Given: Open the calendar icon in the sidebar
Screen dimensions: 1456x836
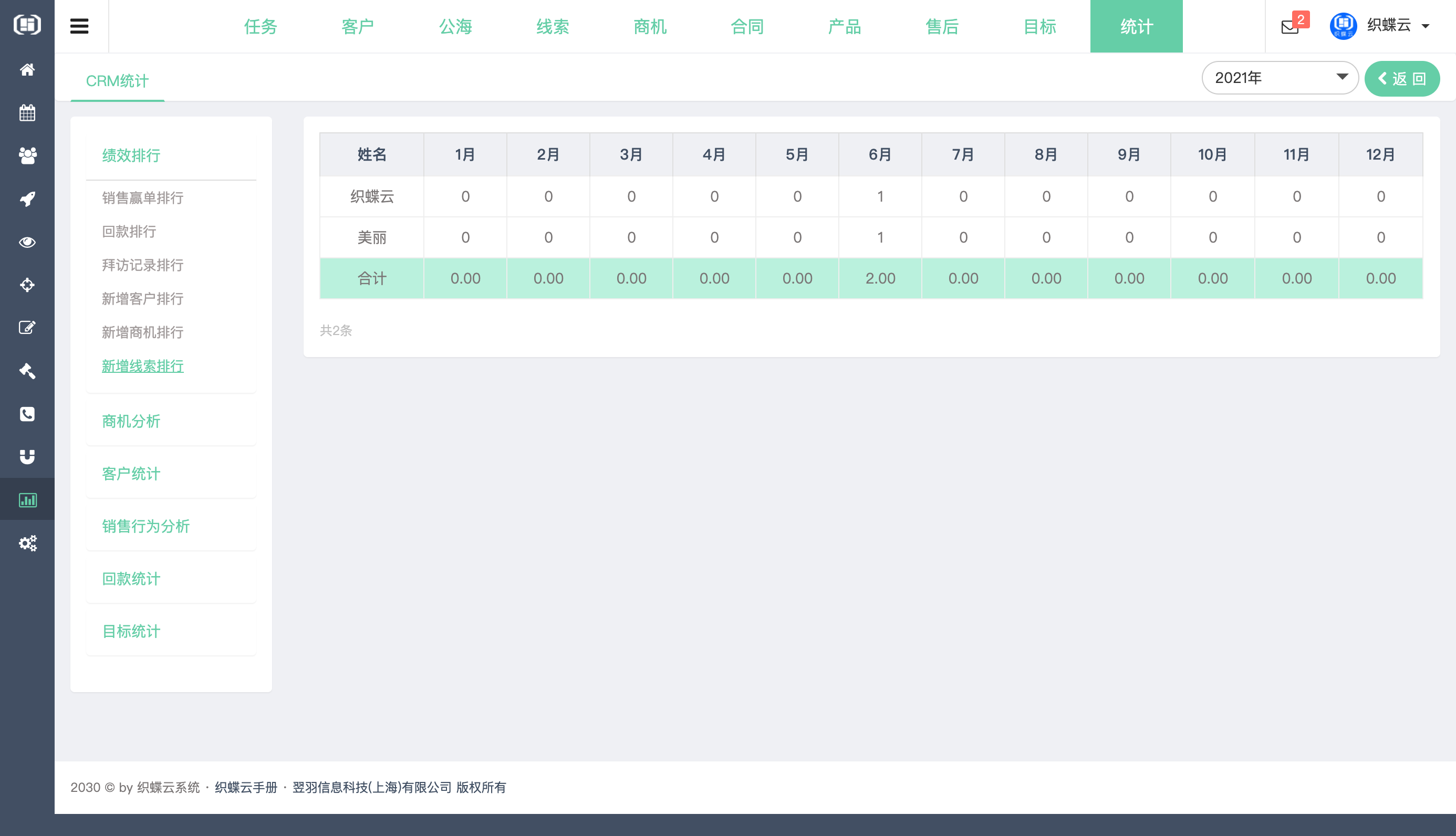Looking at the screenshot, I should 27,112.
